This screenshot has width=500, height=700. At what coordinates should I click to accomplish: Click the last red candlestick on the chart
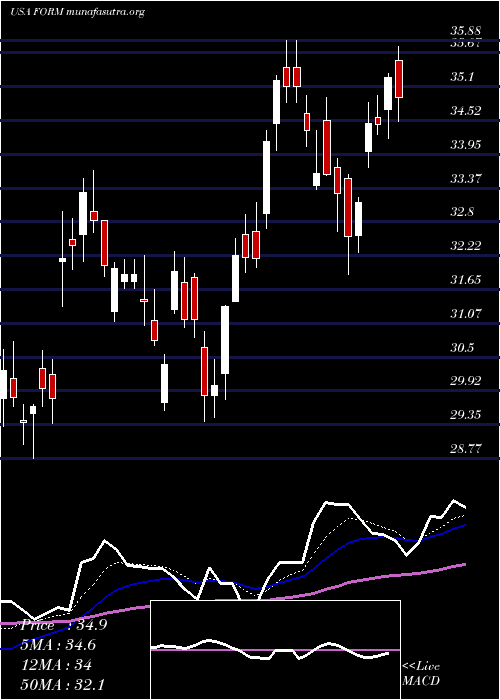[399, 79]
